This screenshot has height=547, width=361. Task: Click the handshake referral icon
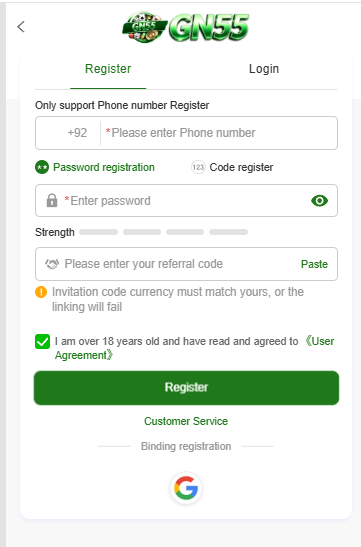coord(52,264)
